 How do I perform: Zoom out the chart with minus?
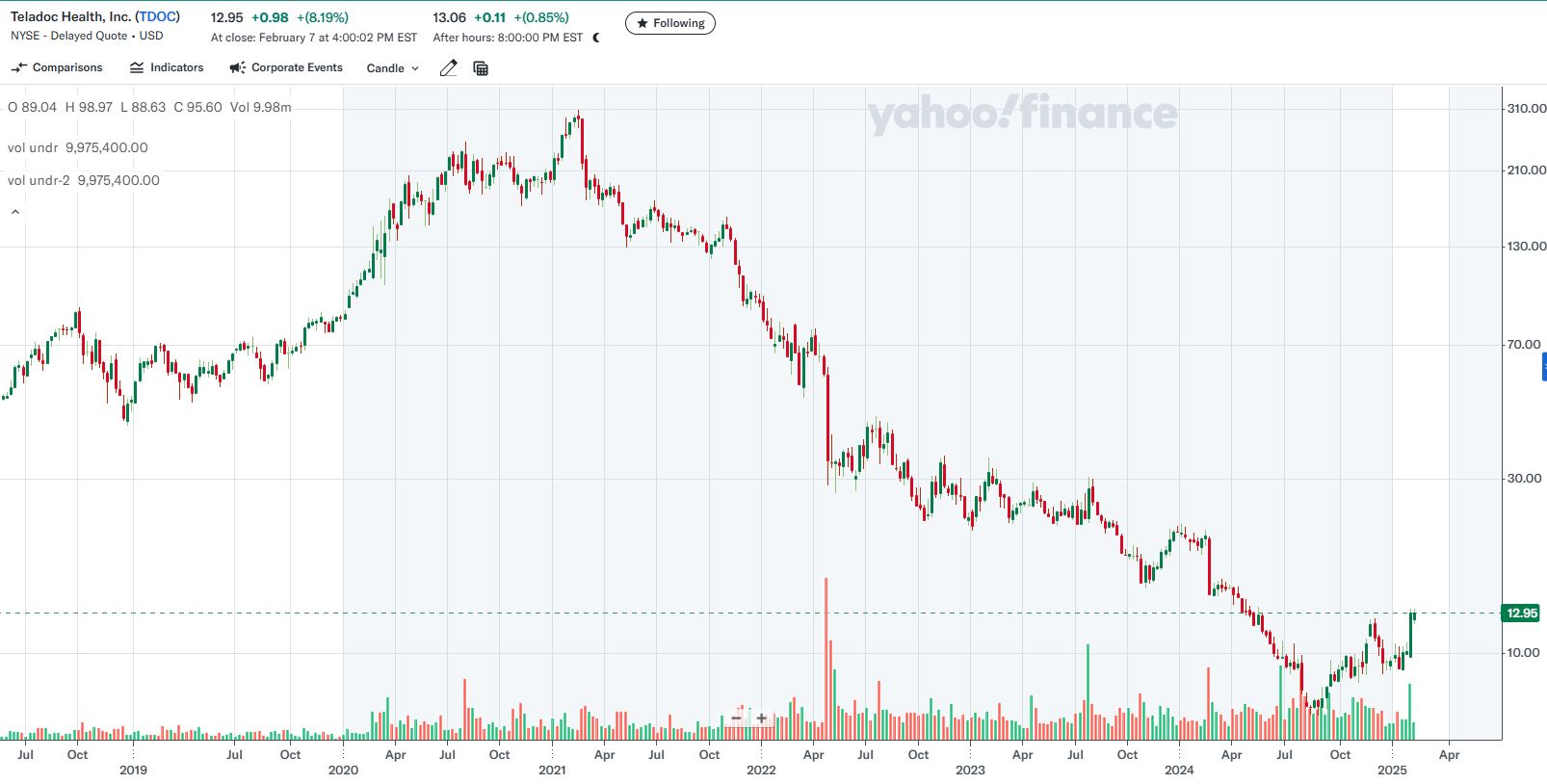(737, 719)
